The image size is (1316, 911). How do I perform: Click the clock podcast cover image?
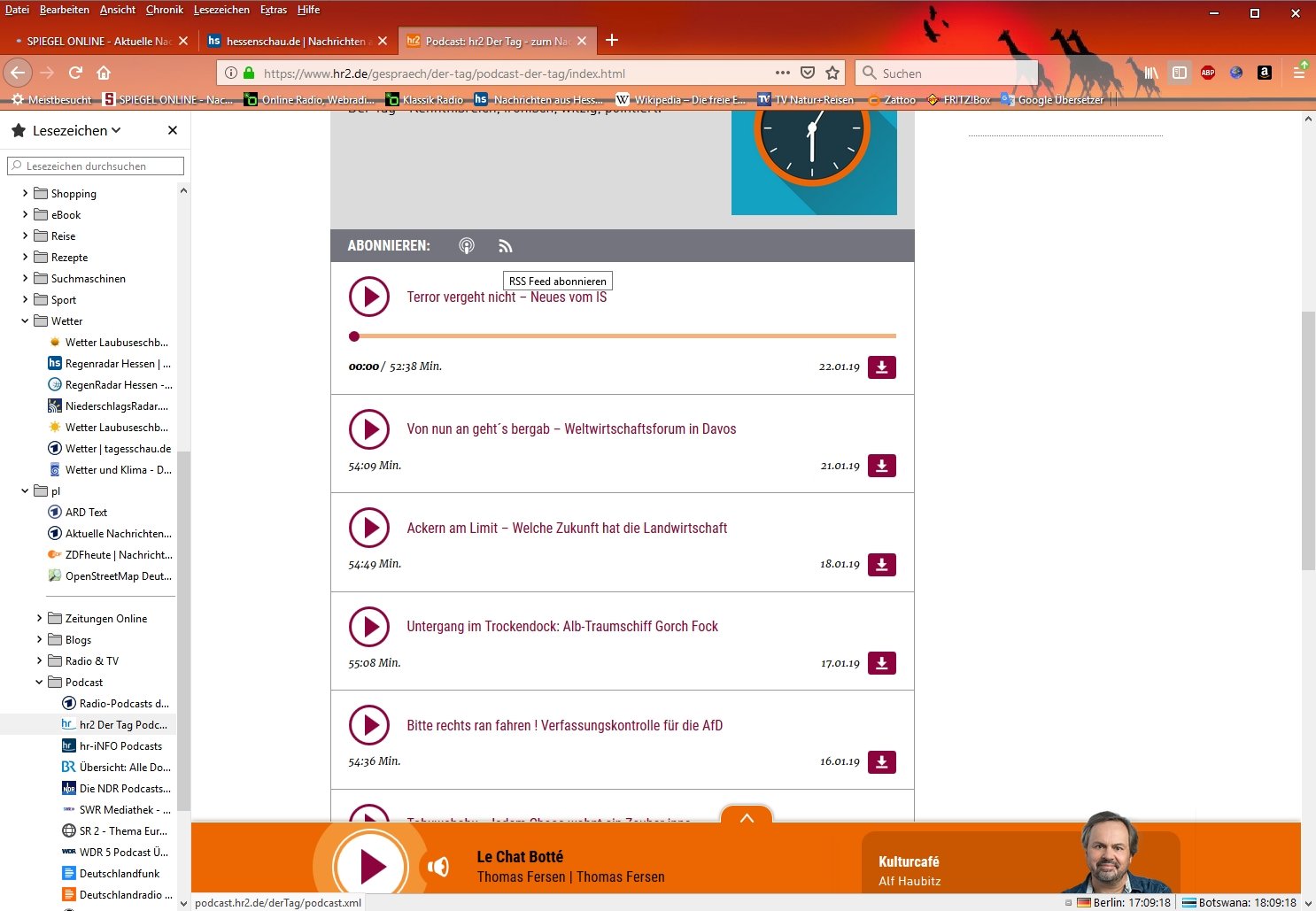814,163
